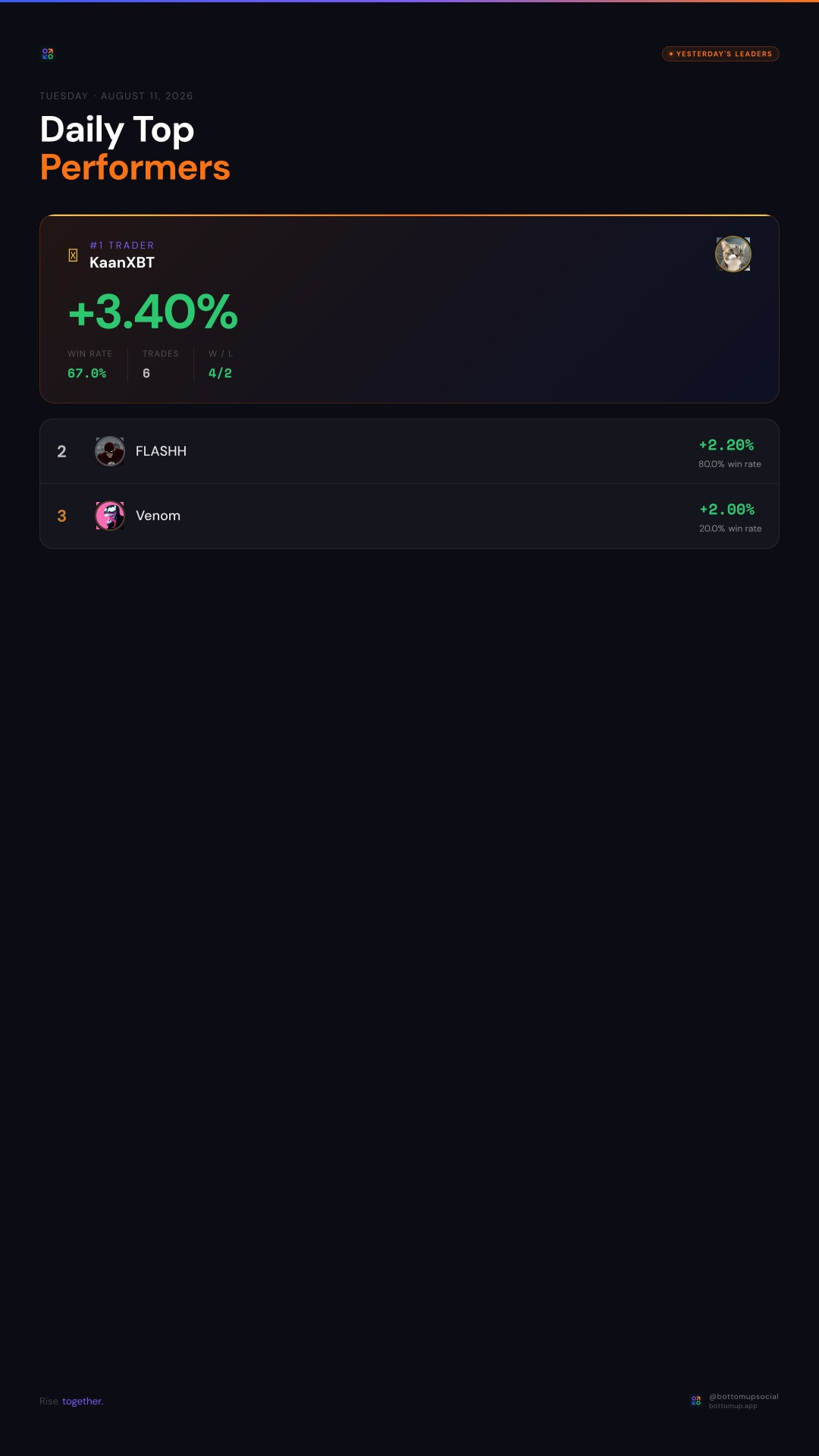Click the +3.40% return figure
This screenshot has height=1456, width=819.
(153, 312)
